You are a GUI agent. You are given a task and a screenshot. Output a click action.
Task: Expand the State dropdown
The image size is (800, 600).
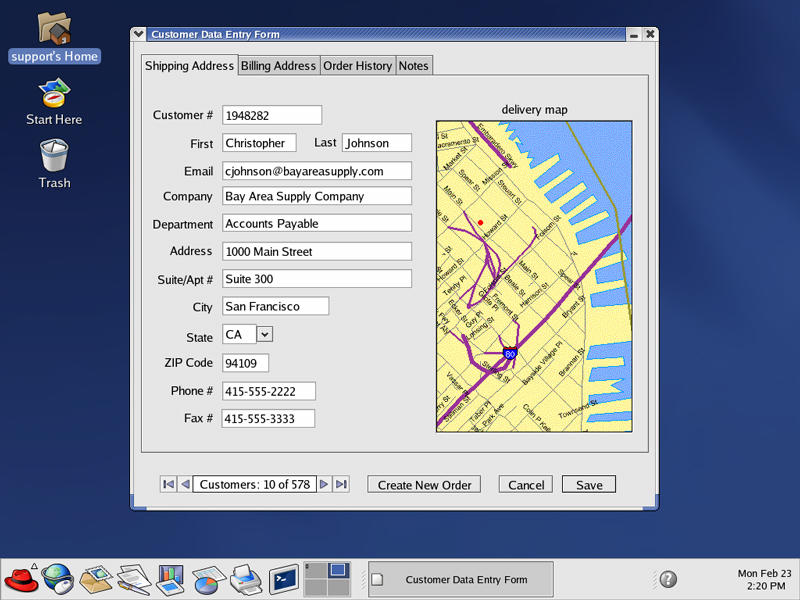(x=264, y=335)
